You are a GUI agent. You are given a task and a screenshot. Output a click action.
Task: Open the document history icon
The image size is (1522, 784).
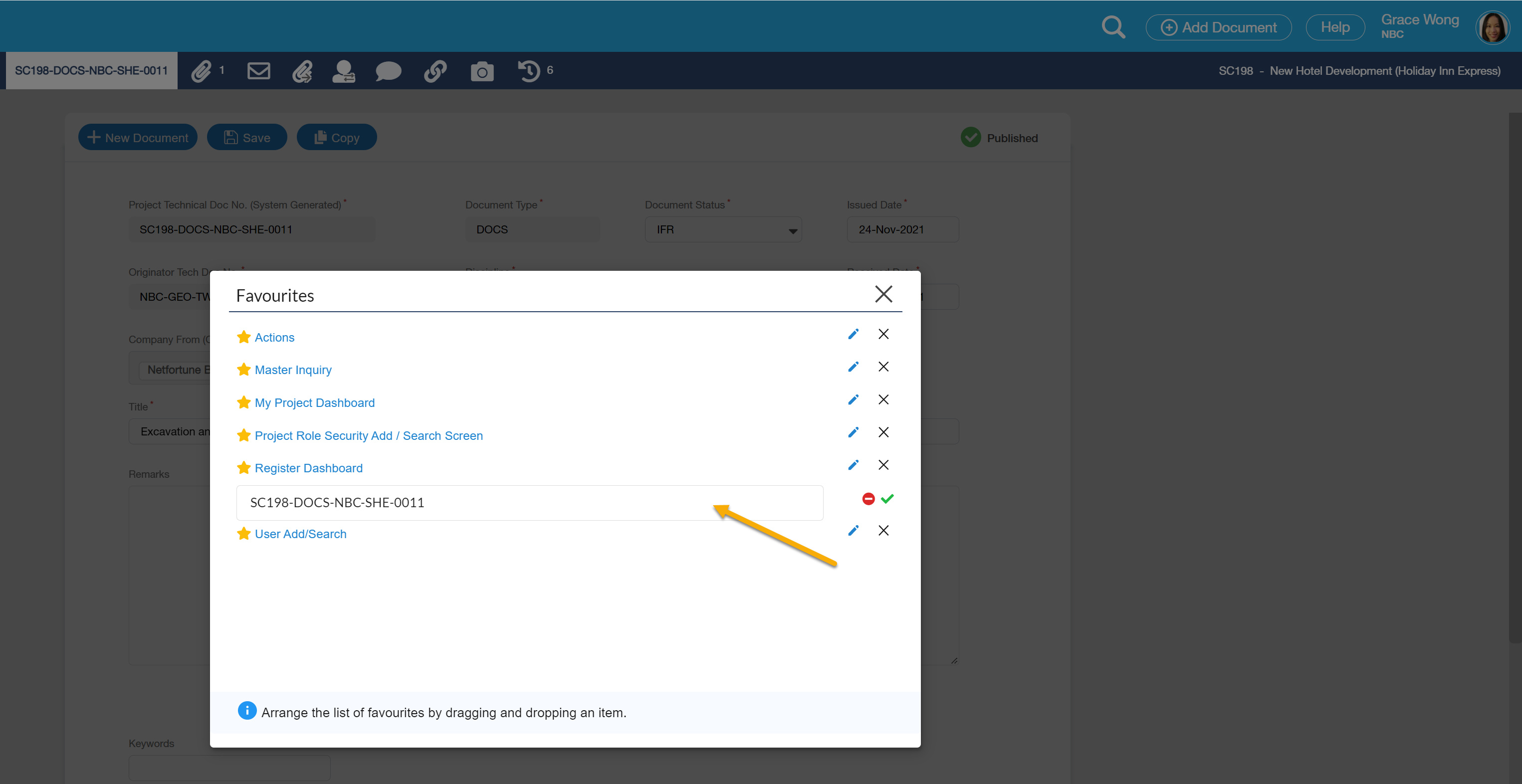(x=529, y=71)
